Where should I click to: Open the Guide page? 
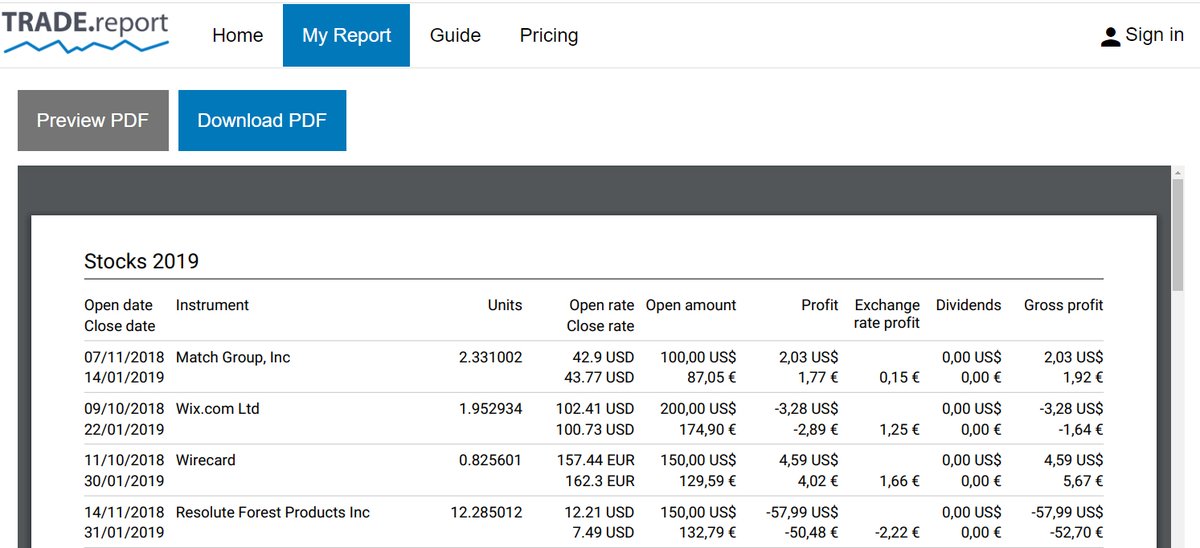pyautogui.click(x=455, y=36)
